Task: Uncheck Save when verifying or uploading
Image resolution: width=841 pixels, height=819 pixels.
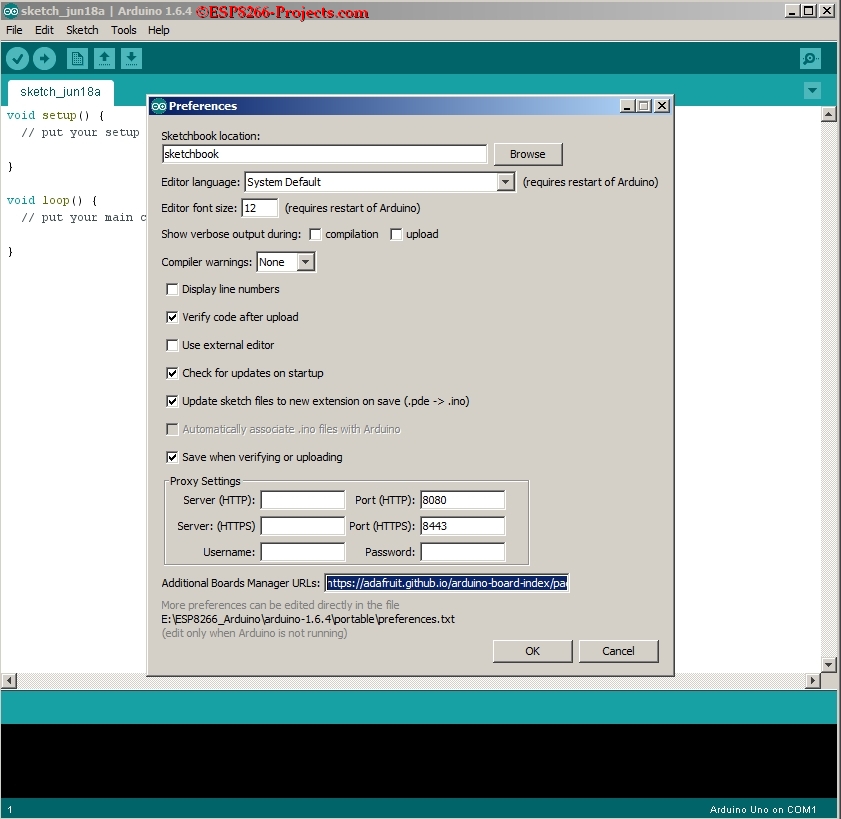Action: [172, 458]
